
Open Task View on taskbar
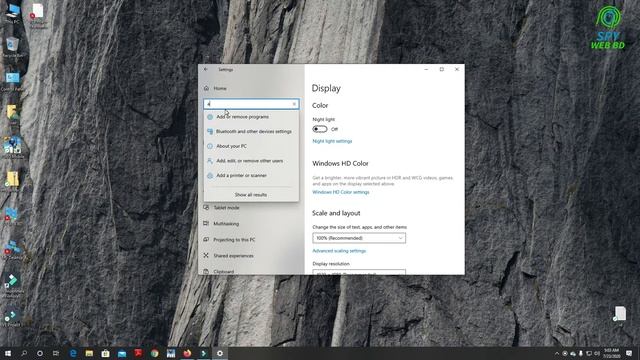click(56, 353)
